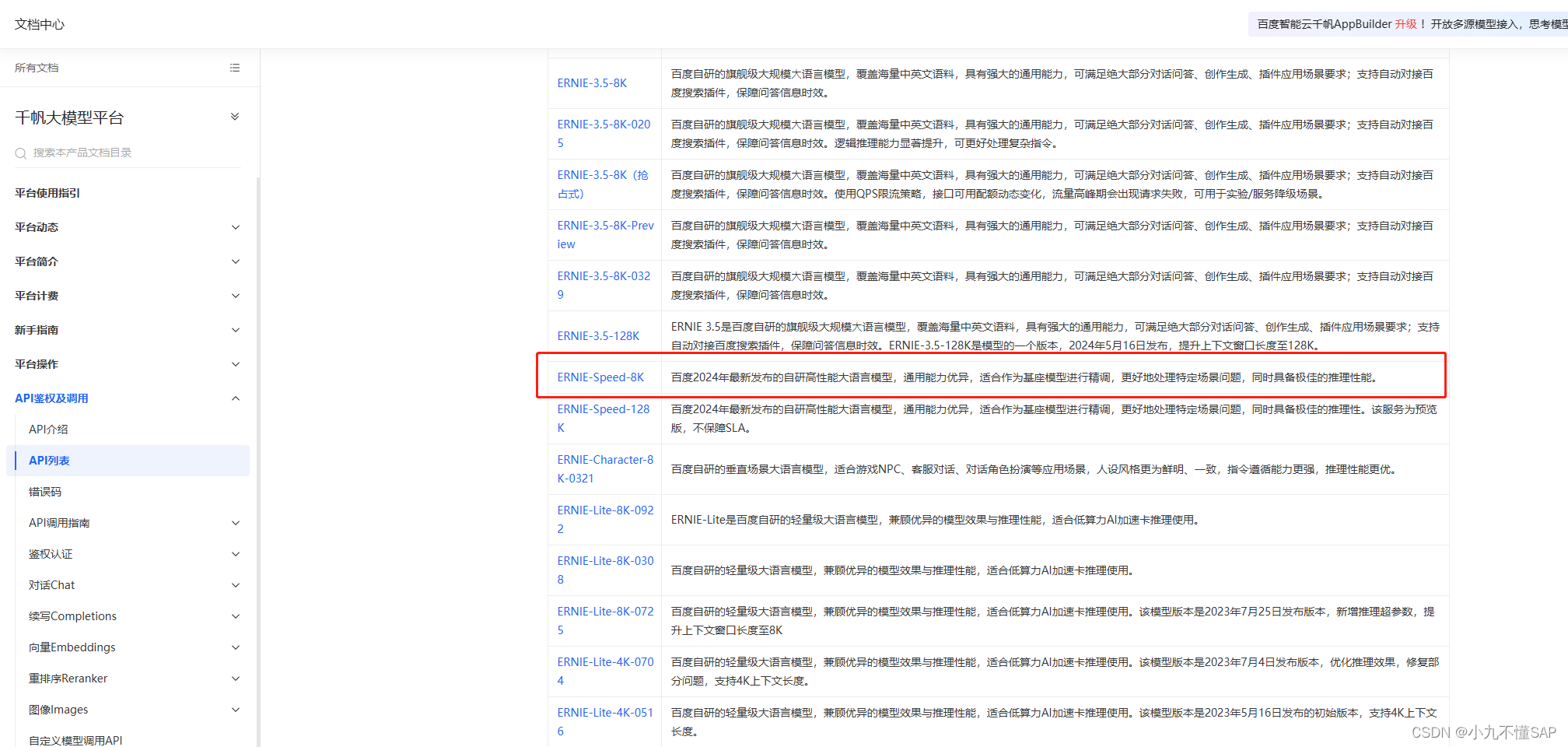This screenshot has height=747, width=1568.
Task: Click the ERNIE-Lite-8K-0922 description text
Action: click(x=936, y=520)
